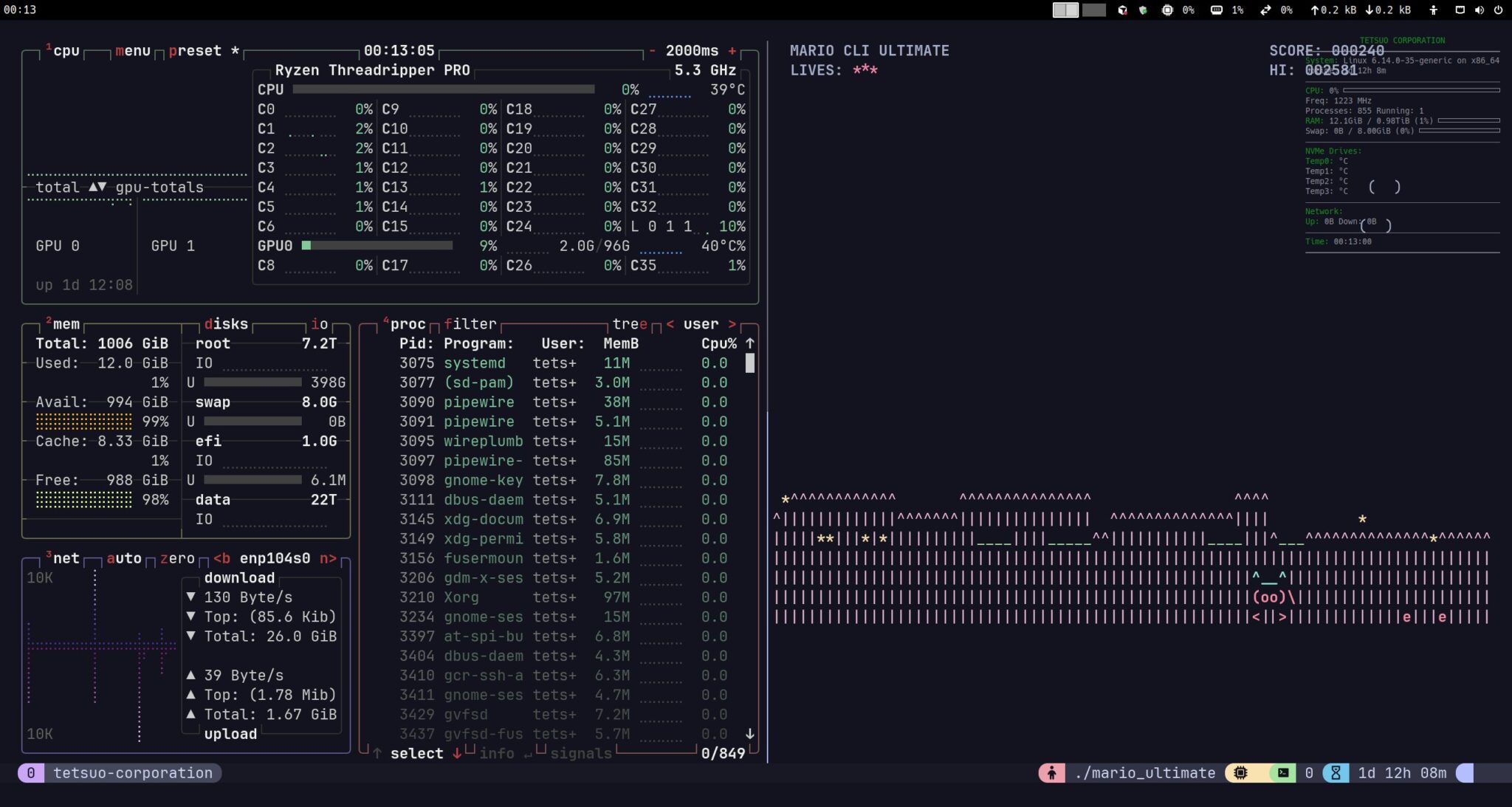Click the plus to increase the 2000ms interval
Screen dimensions: 1512x807
732,50
